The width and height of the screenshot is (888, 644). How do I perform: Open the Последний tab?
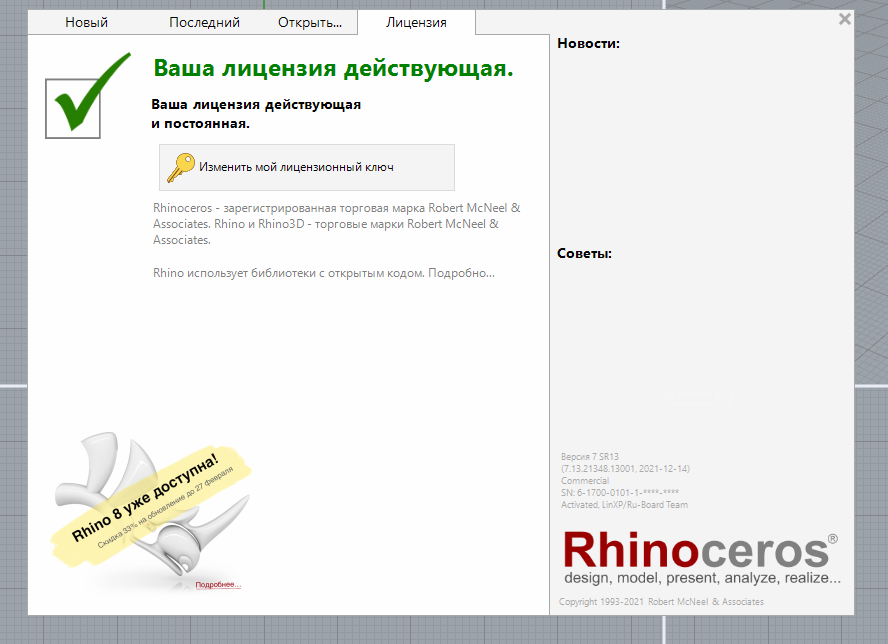click(204, 22)
